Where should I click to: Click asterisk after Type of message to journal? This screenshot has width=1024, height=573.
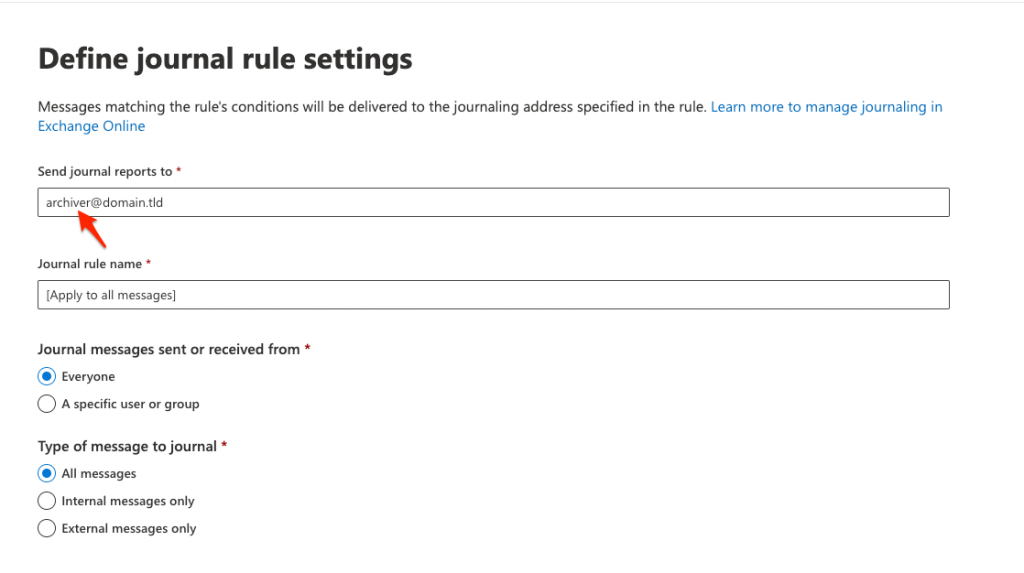224,445
